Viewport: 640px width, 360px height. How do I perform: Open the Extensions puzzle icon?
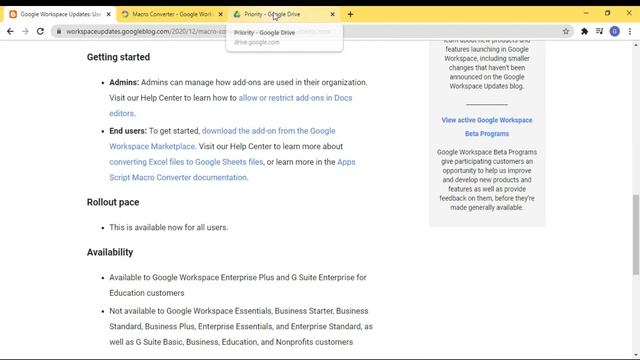point(584,31)
